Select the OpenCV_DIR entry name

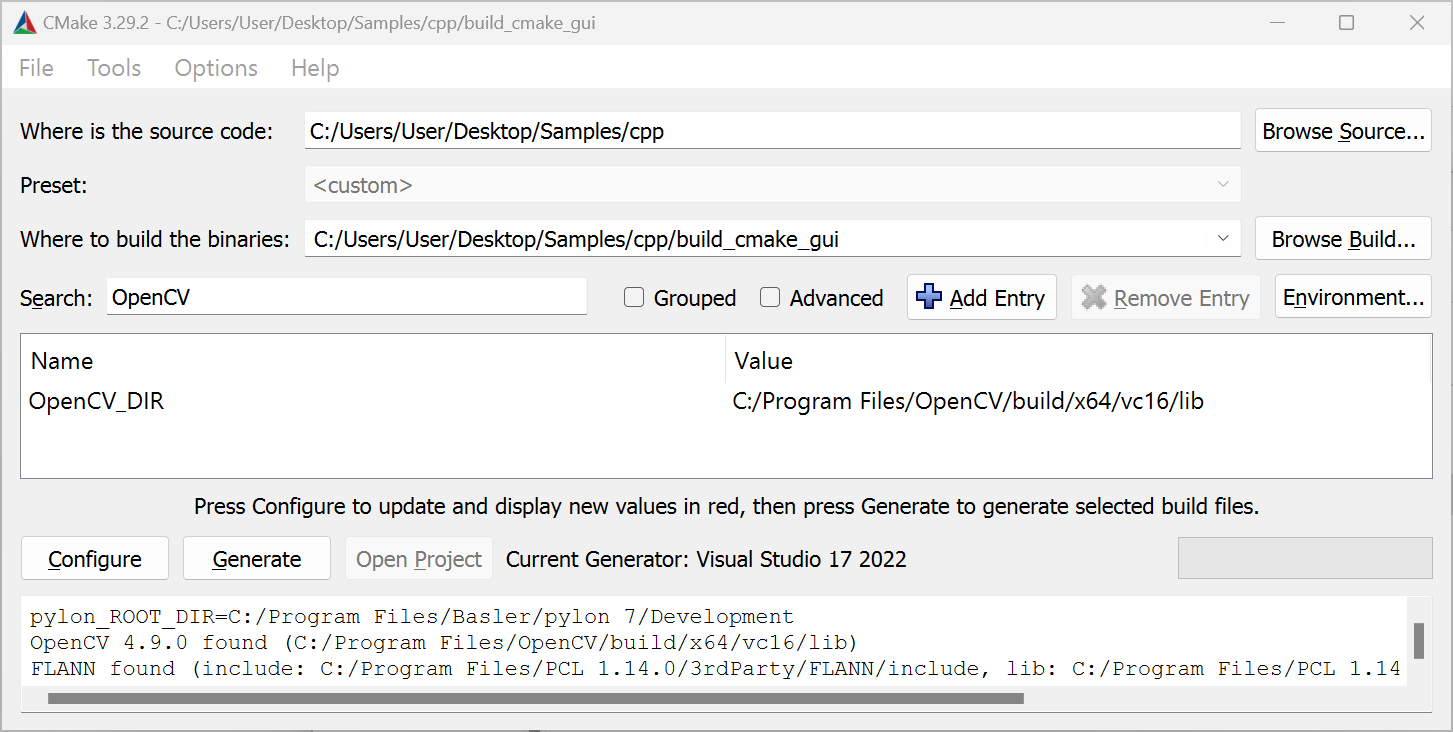tap(97, 402)
